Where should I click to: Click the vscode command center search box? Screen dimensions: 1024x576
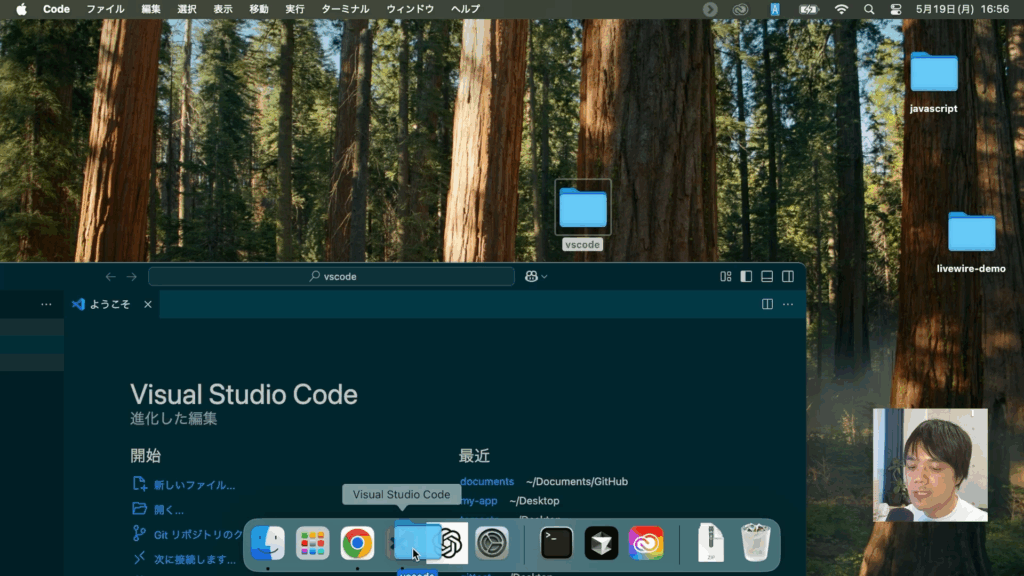click(x=332, y=277)
